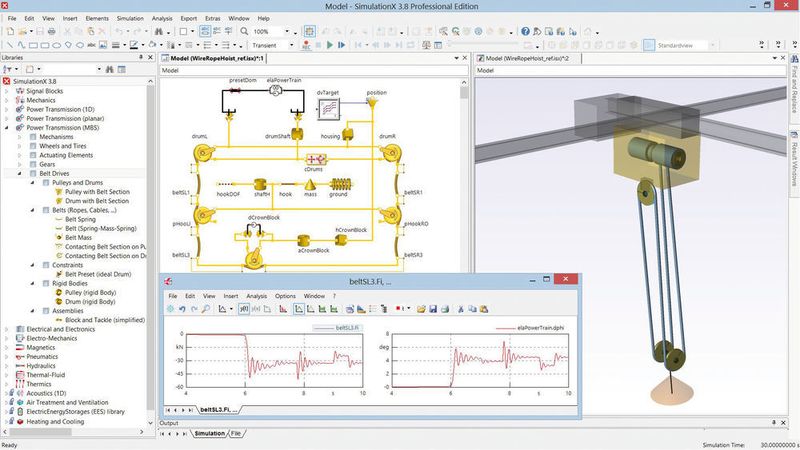
Task: Click the save icon in result window toolbar
Action: tap(433, 309)
